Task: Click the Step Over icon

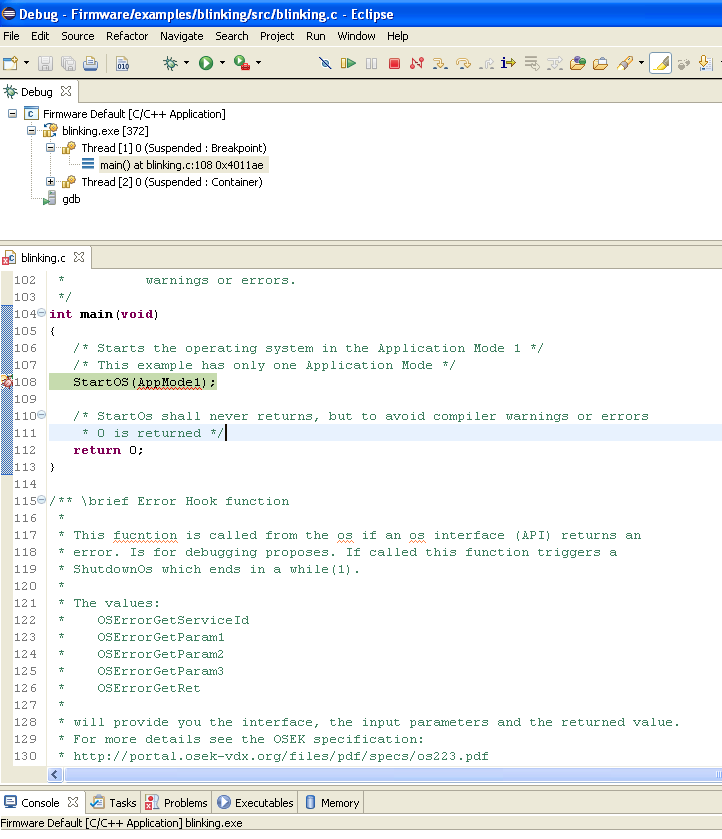Action: coord(463,64)
